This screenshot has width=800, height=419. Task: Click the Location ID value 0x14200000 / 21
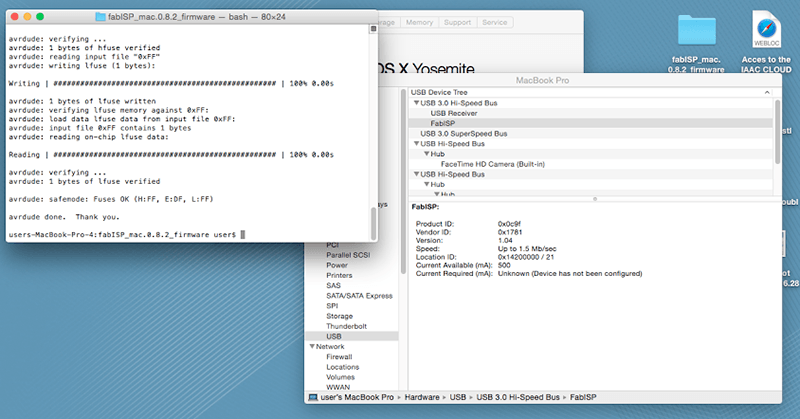[x=526, y=257]
